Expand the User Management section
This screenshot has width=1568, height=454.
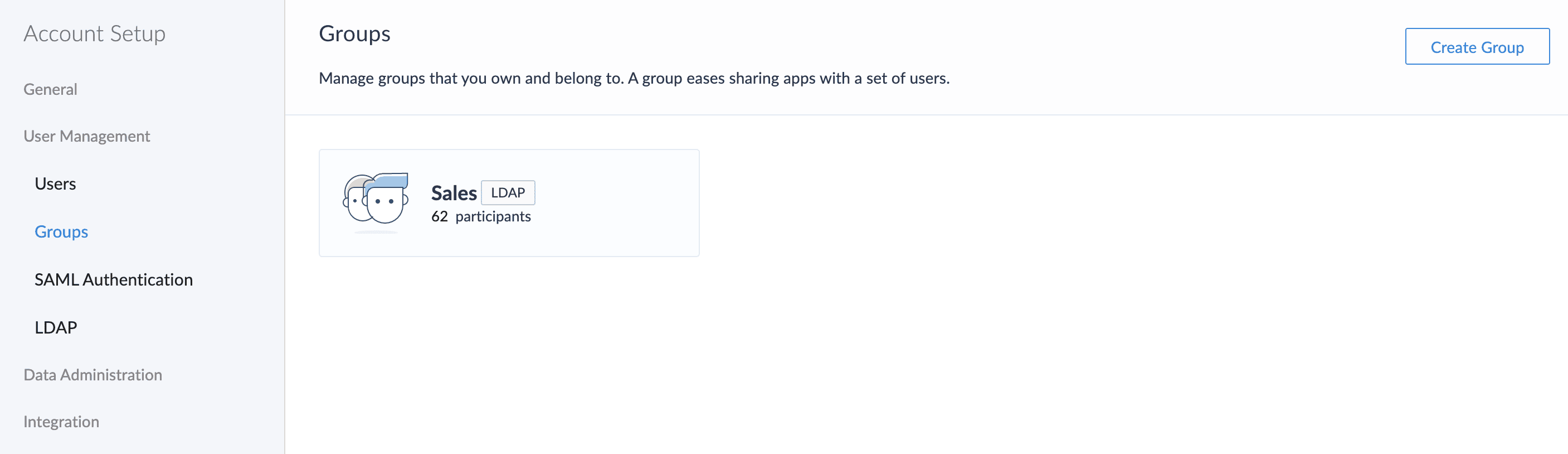point(86,136)
